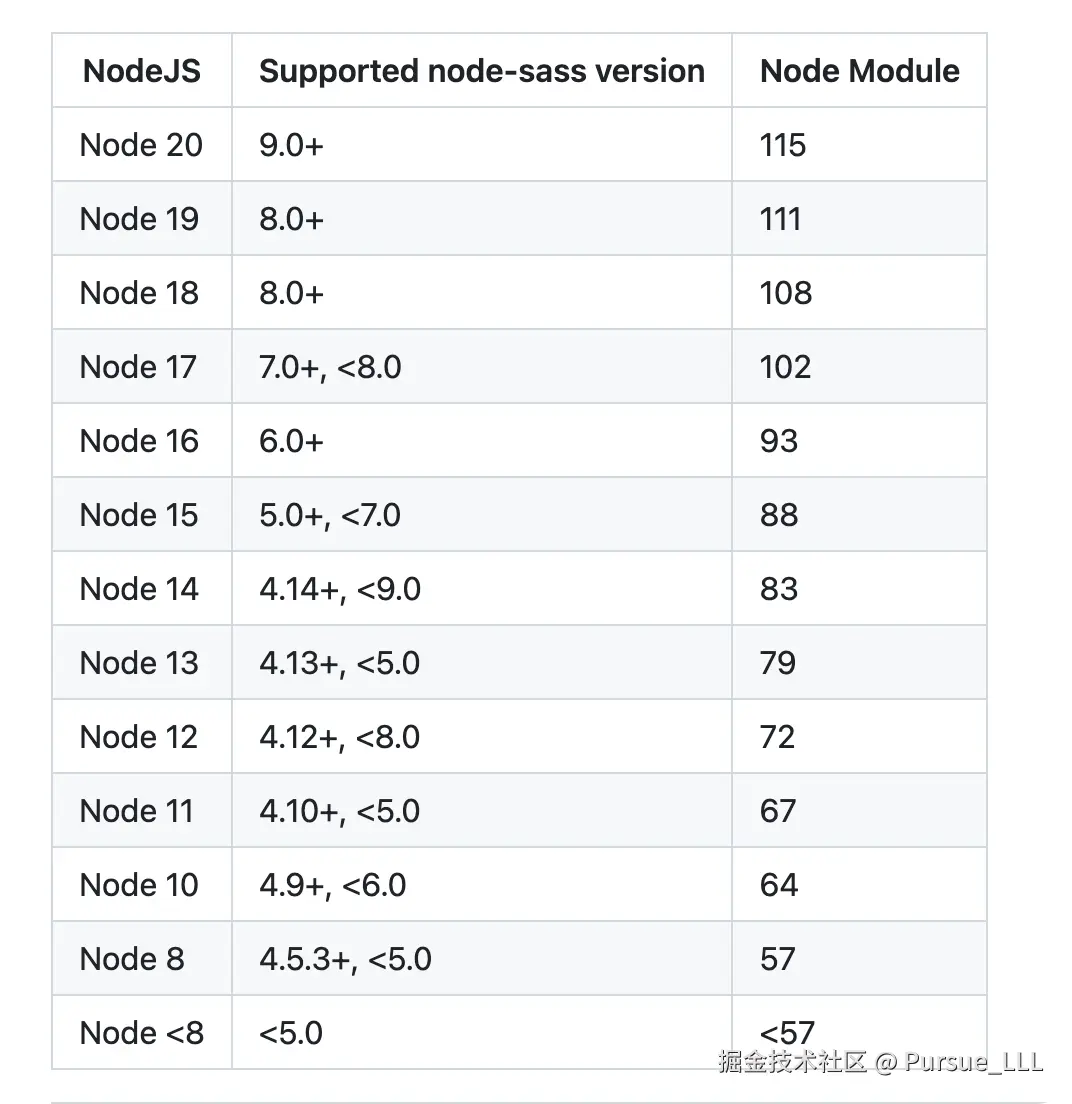
Task: Click the NodeJS column header
Action: [x=142, y=71]
